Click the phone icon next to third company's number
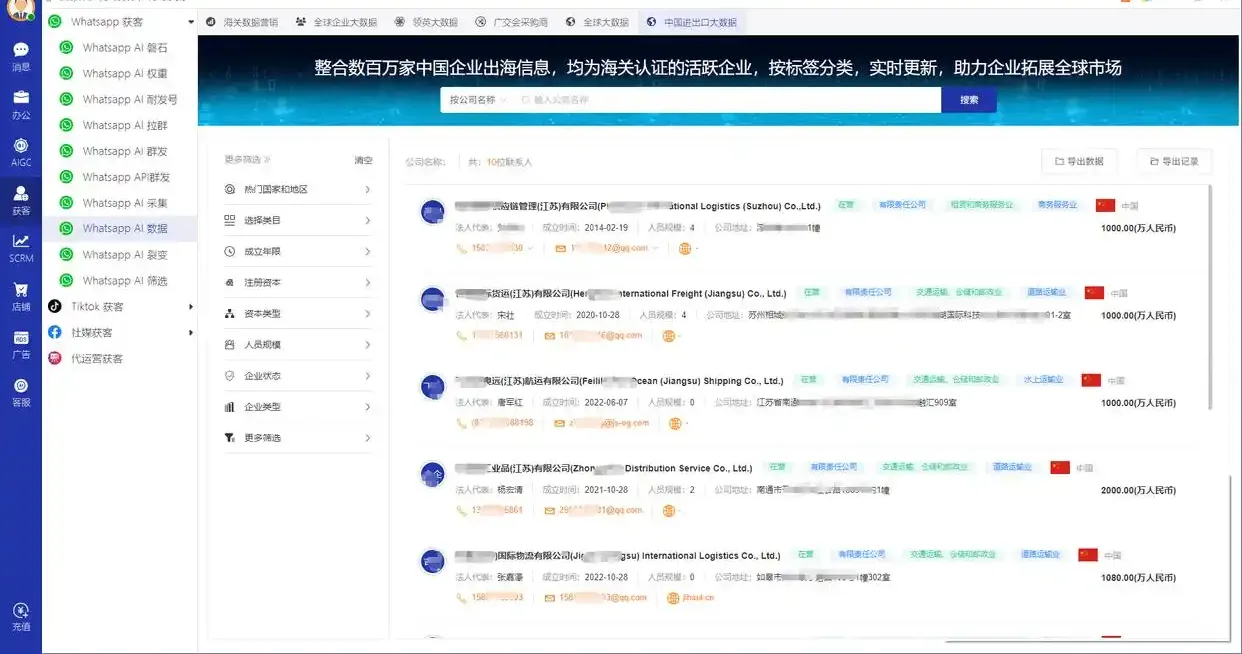The height and width of the screenshot is (654, 1242). click(x=459, y=423)
